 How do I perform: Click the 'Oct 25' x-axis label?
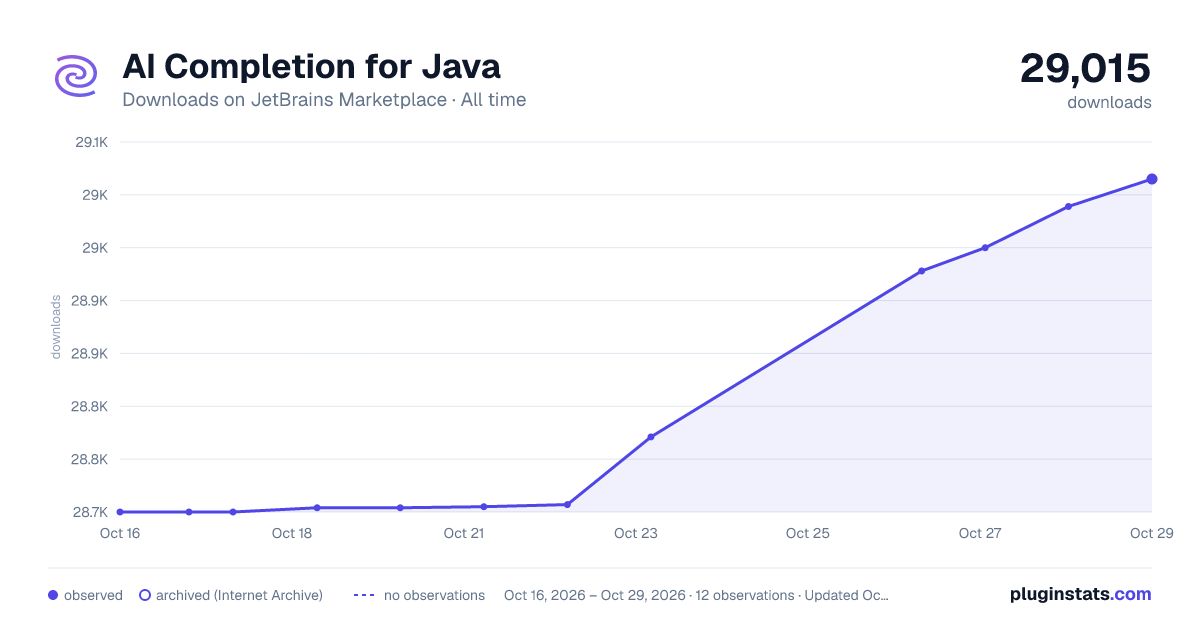click(808, 533)
